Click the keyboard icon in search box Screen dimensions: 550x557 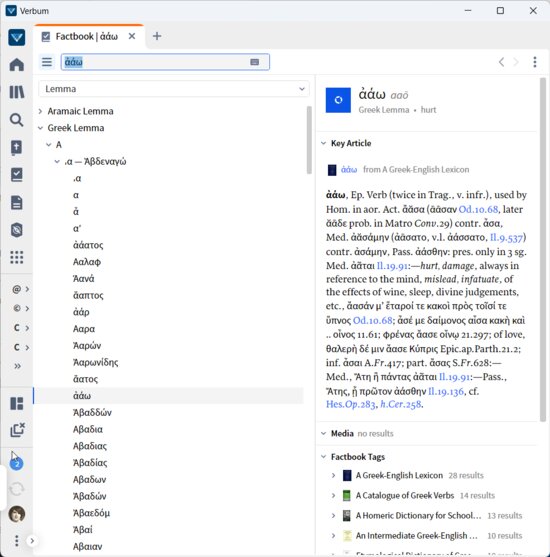(x=254, y=62)
